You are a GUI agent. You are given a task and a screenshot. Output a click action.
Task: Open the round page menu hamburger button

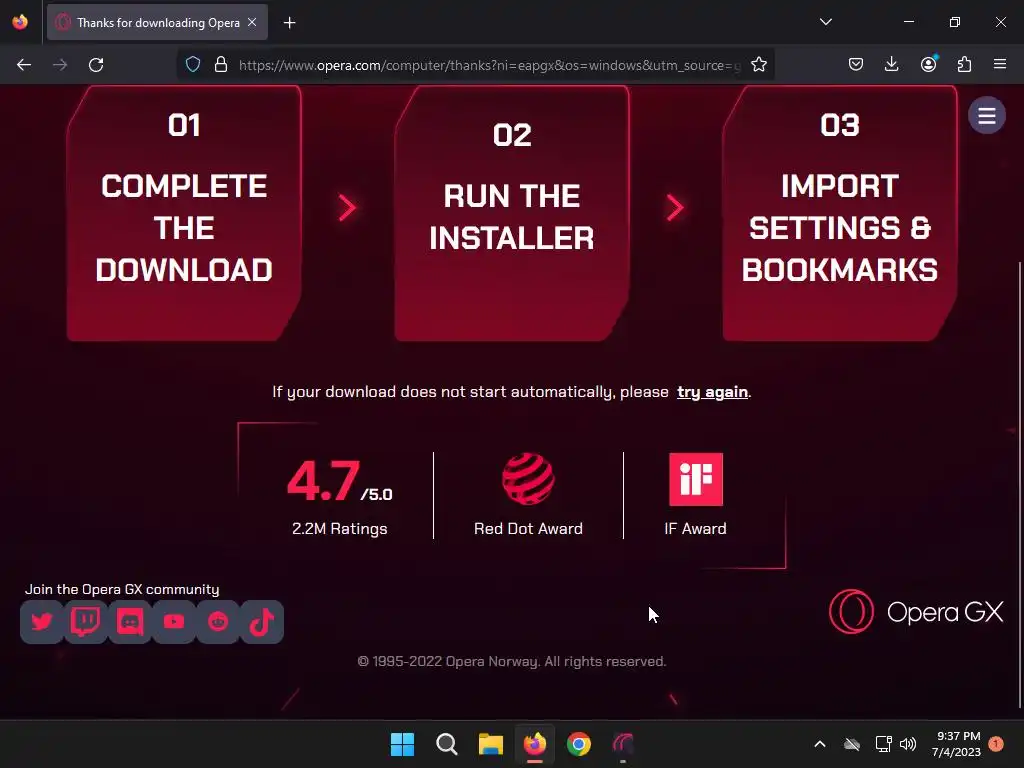pos(987,116)
